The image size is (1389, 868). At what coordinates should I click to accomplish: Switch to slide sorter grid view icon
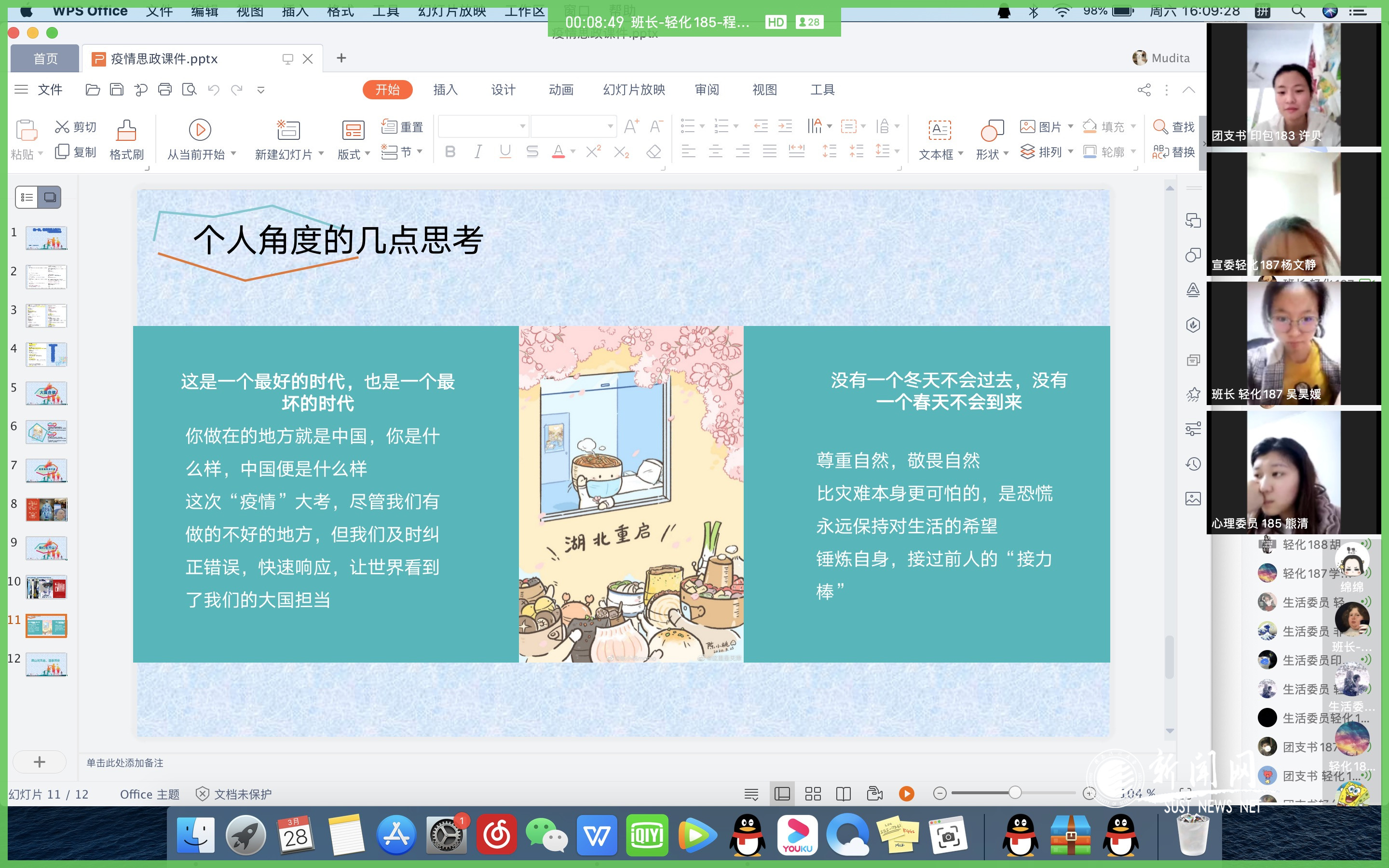[813, 793]
